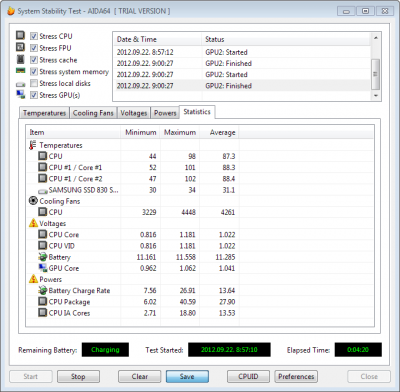This screenshot has height=392, width=400.
Task: Click the Item column header
Action: click(x=73, y=132)
